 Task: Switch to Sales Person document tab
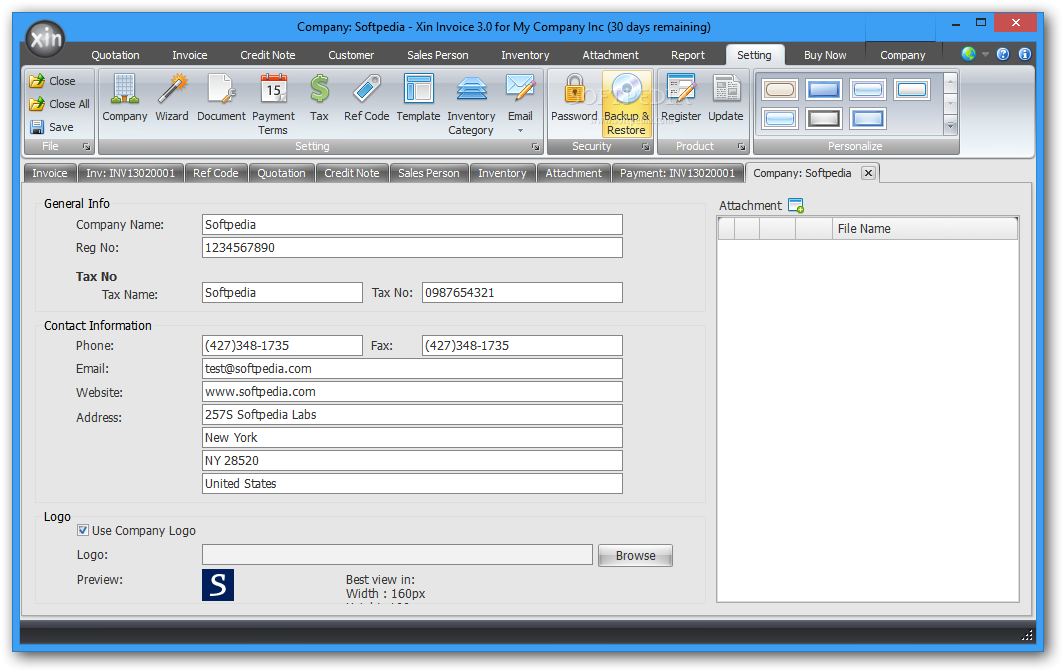[x=428, y=173]
